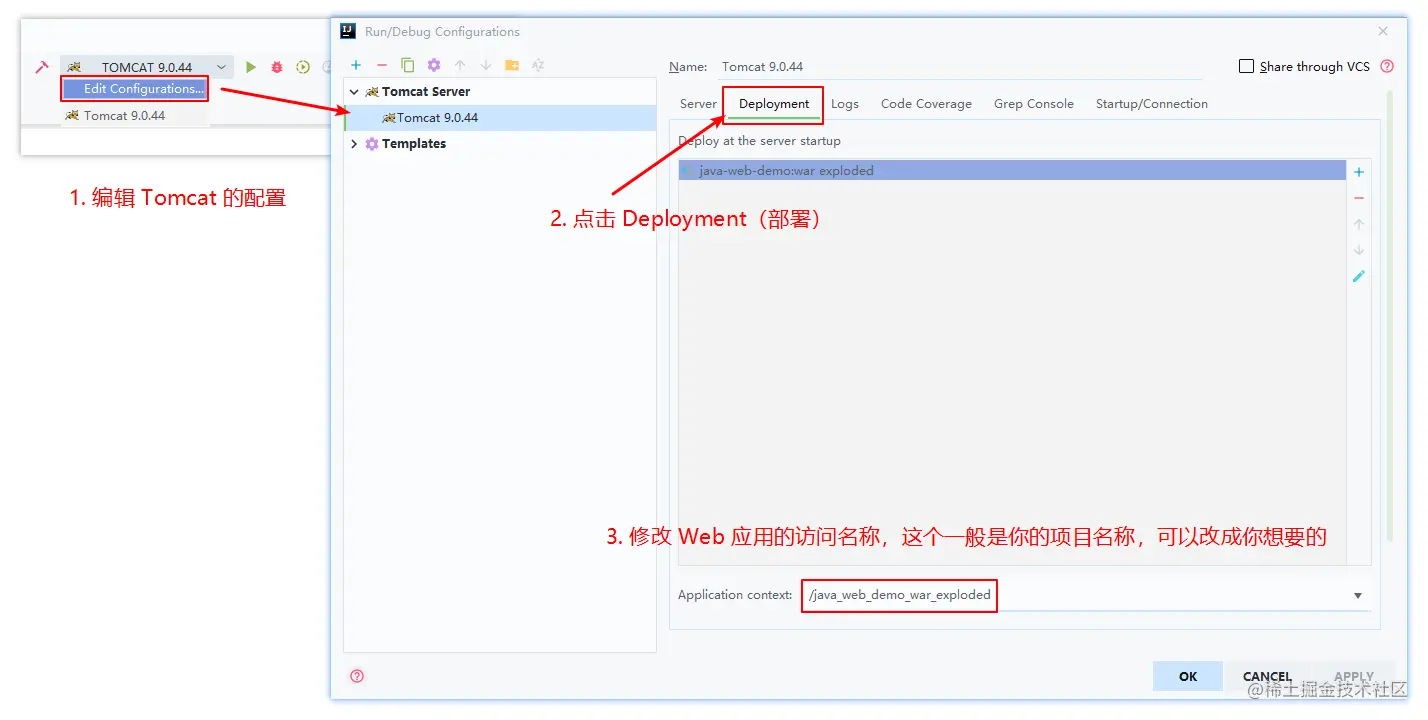The width and height of the screenshot is (1428, 720).
Task: Click the Create New Folder icon
Action: (512, 65)
